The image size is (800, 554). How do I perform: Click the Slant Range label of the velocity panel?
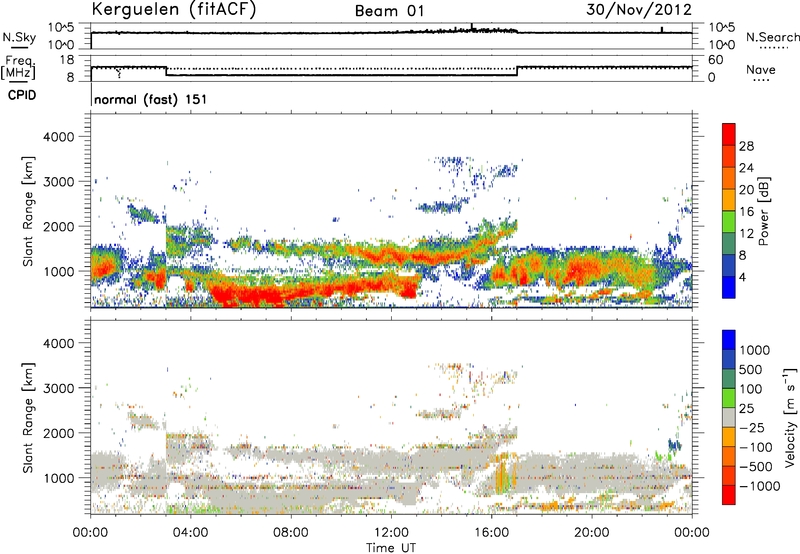28,418
